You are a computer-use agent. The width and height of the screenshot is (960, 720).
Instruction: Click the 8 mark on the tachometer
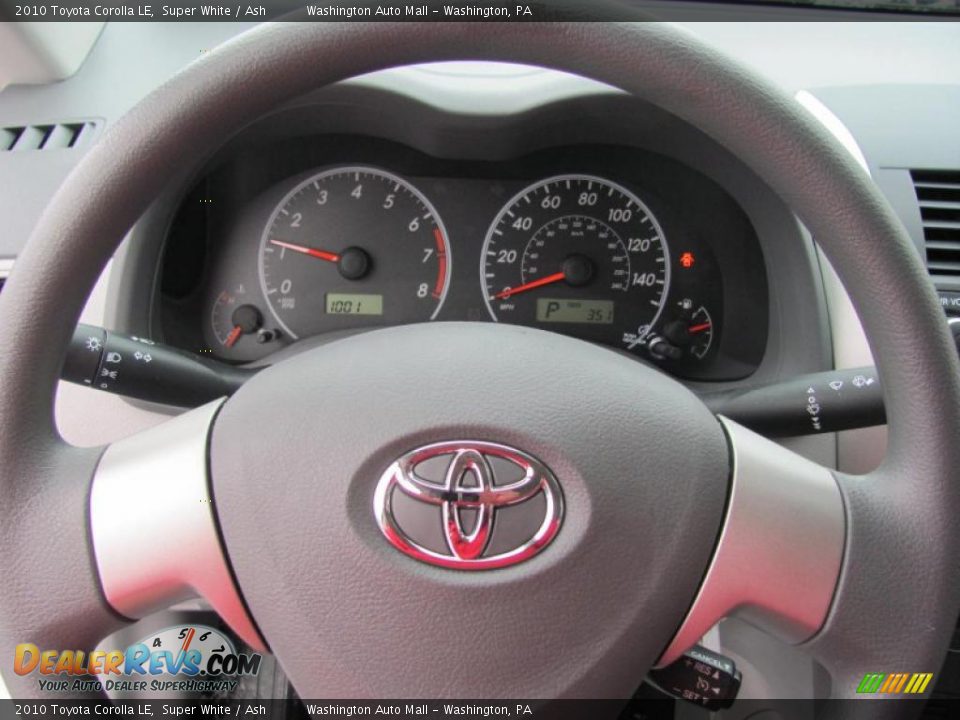coord(422,290)
